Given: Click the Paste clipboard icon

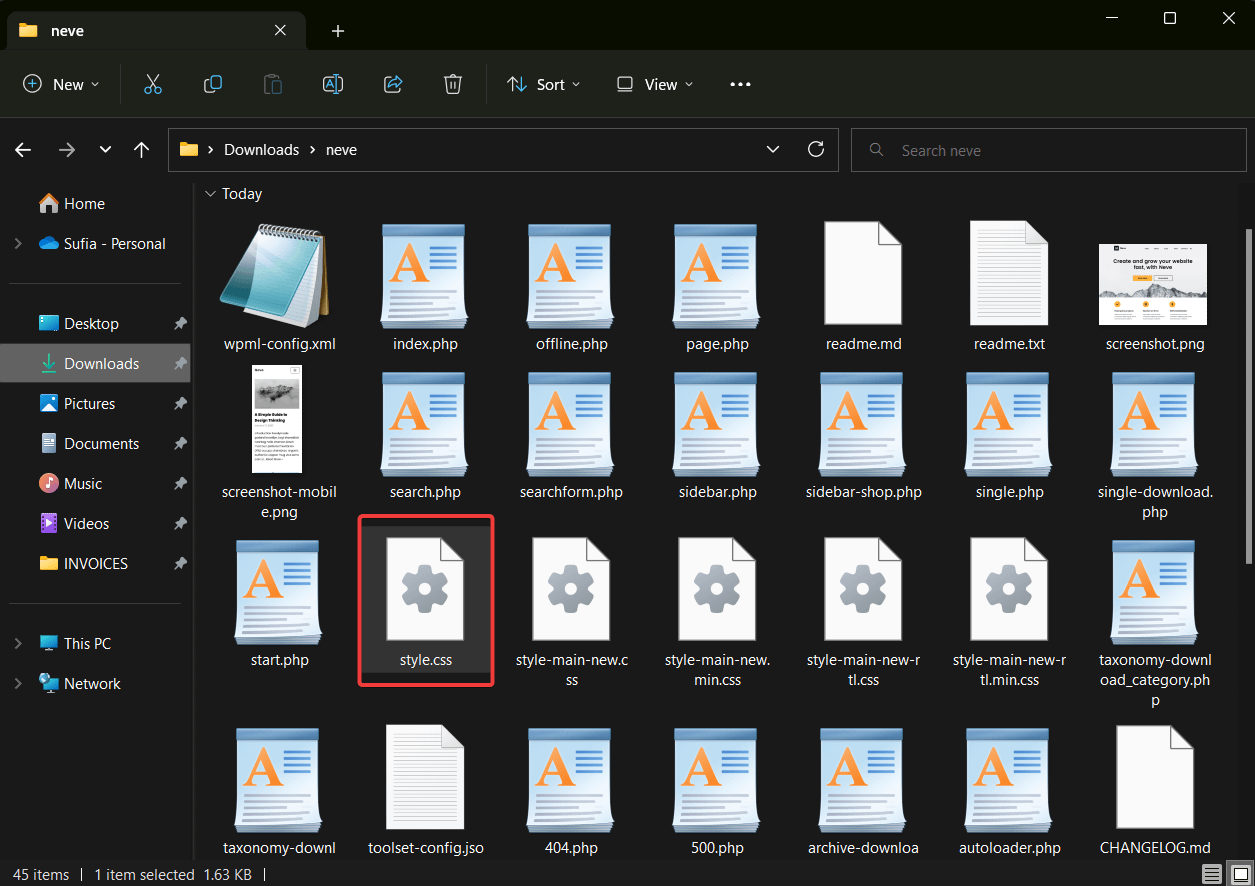Looking at the screenshot, I should (273, 85).
